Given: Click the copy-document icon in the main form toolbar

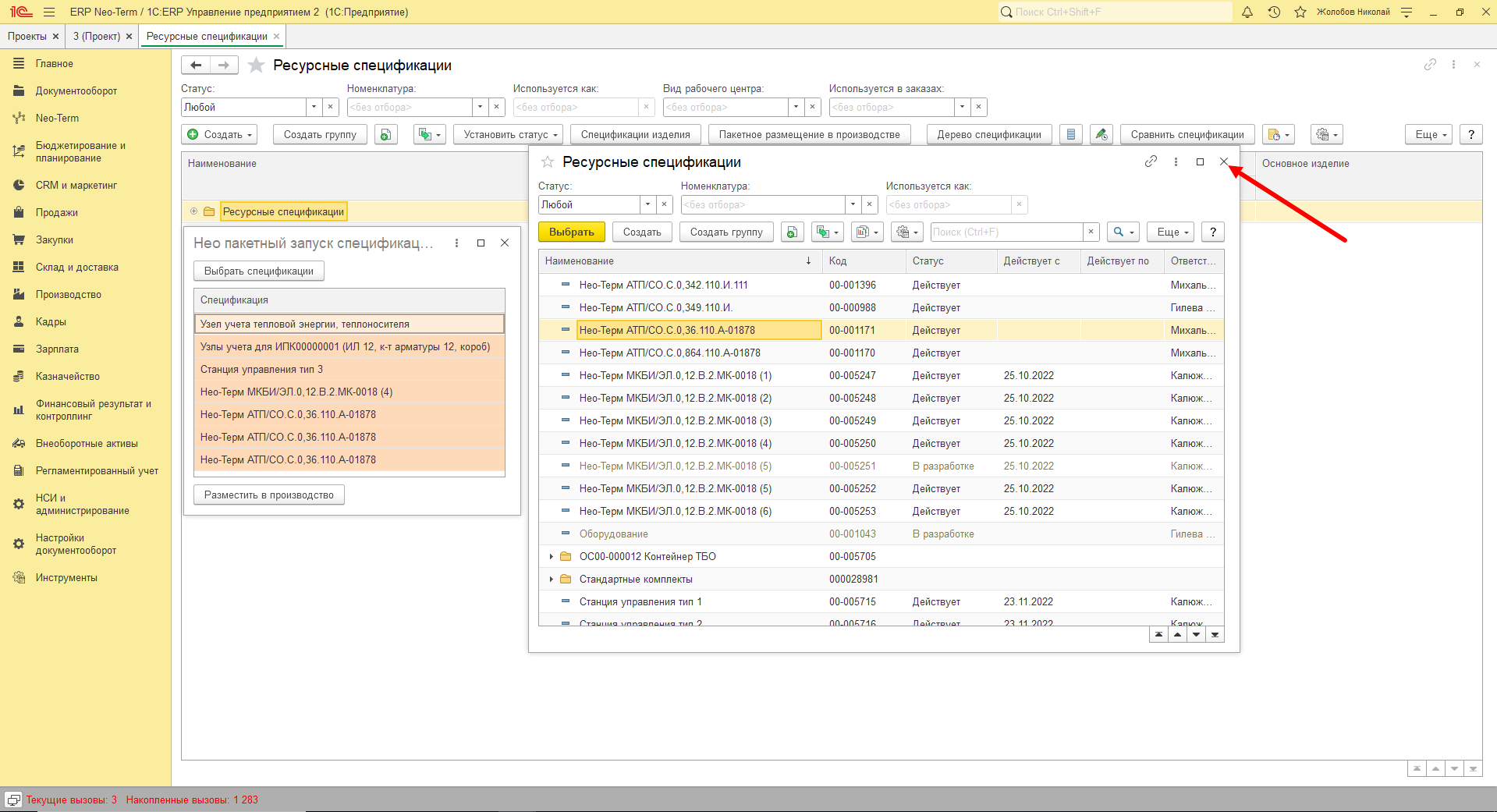Looking at the screenshot, I should click(385, 135).
